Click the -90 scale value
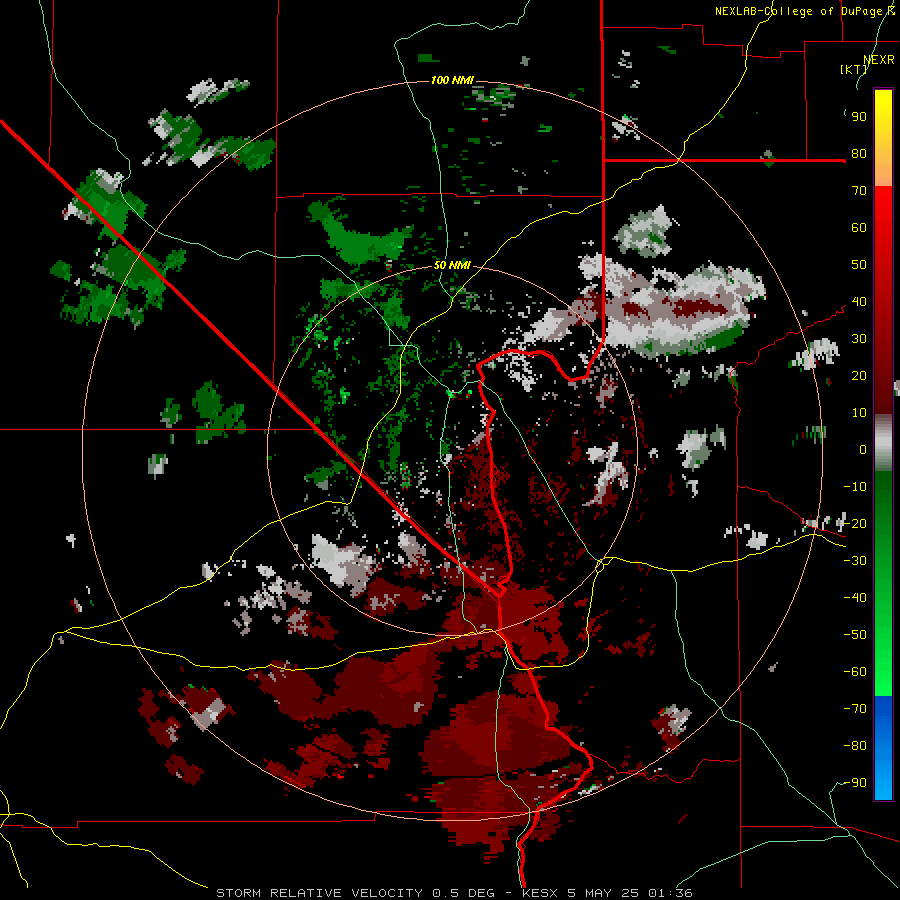 pos(855,783)
